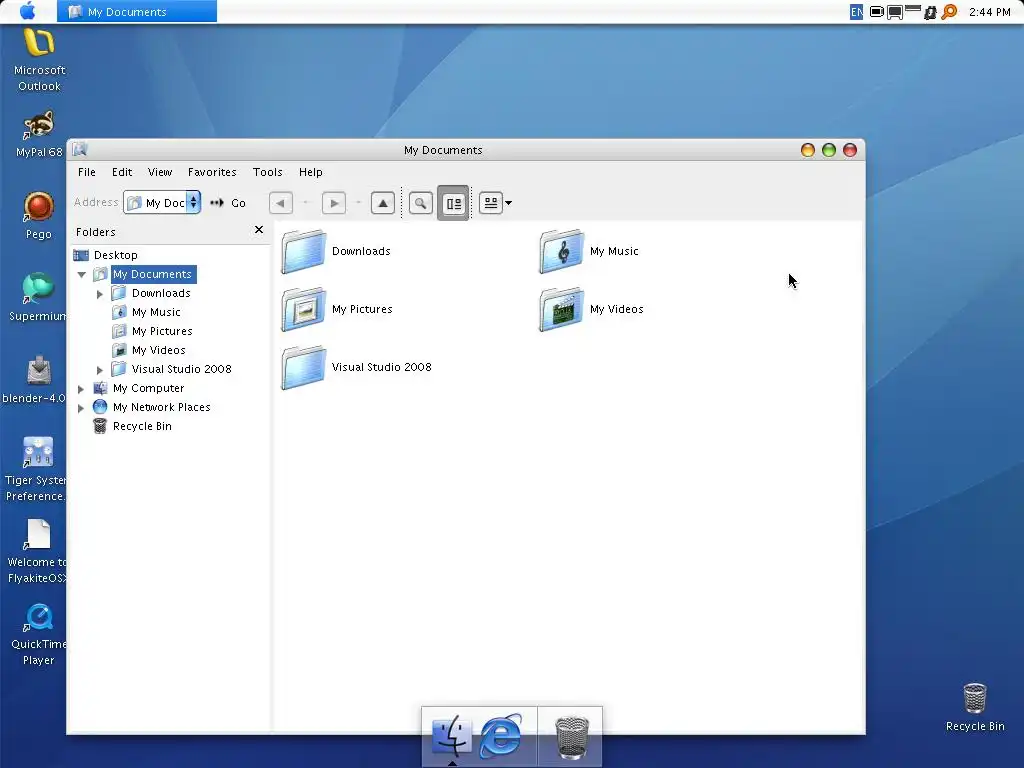The height and width of the screenshot is (768, 1024).
Task: Open the Help menu
Action: pos(311,172)
